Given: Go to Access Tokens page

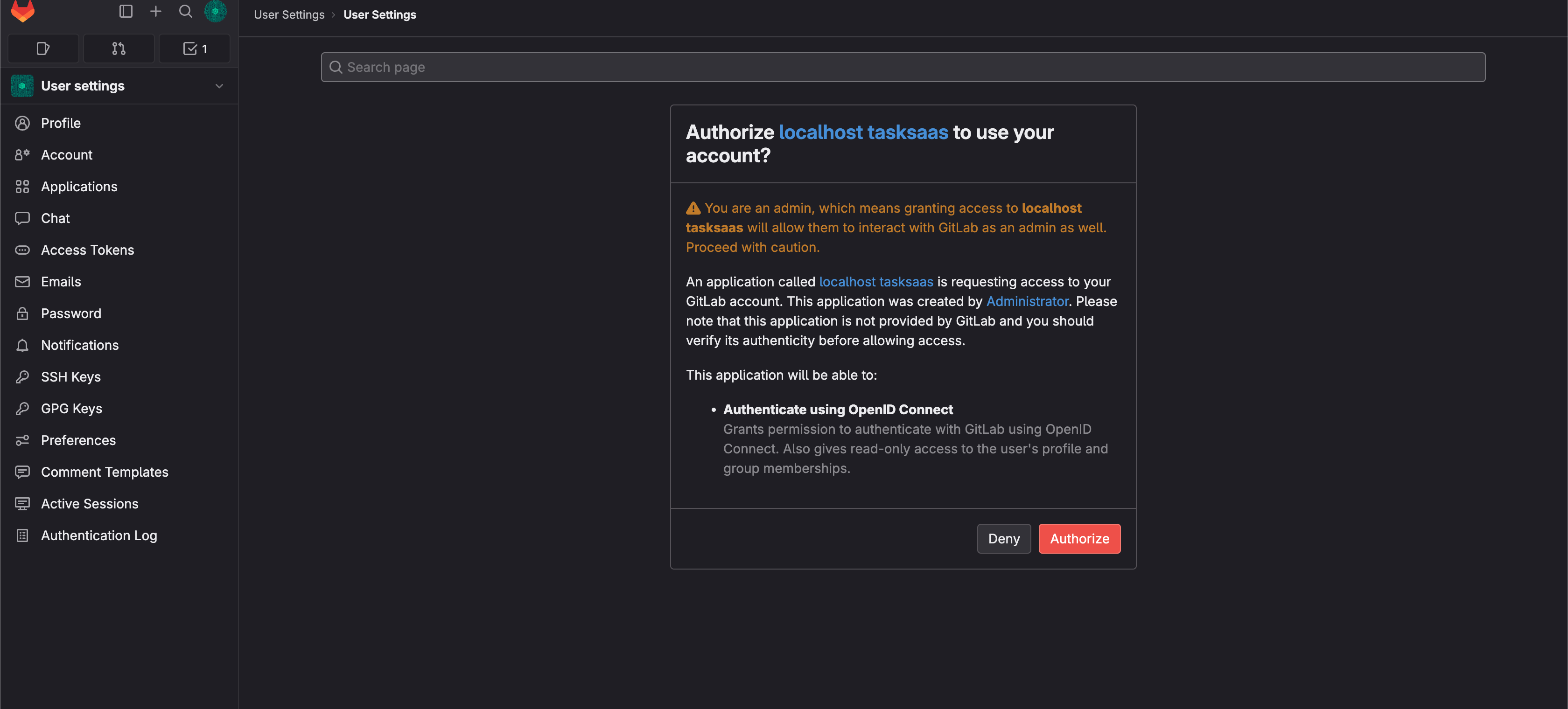Looking at the screenshot, I should pyautogui.click(x=87, y=250).
